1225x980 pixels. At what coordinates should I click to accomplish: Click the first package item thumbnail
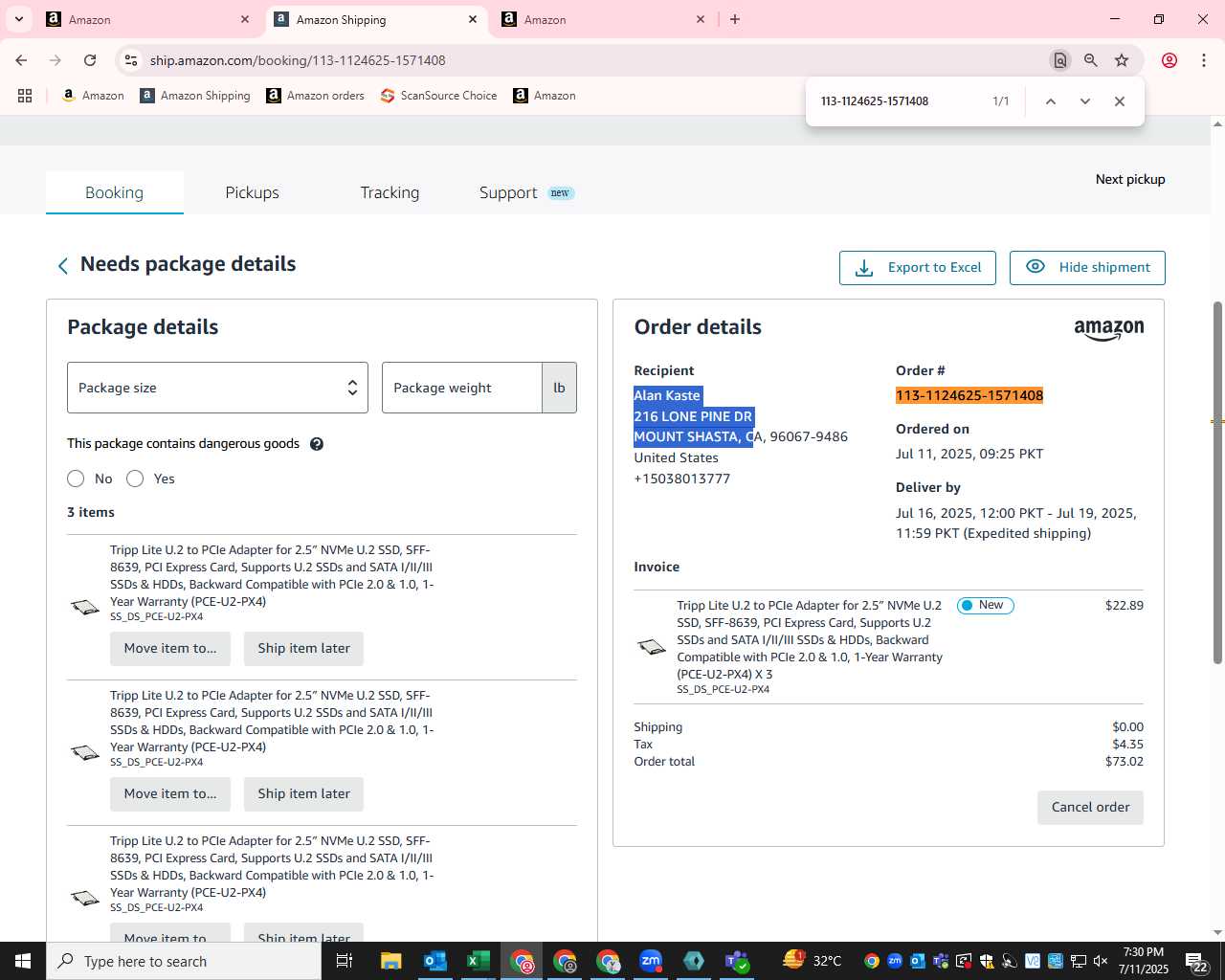85,607
